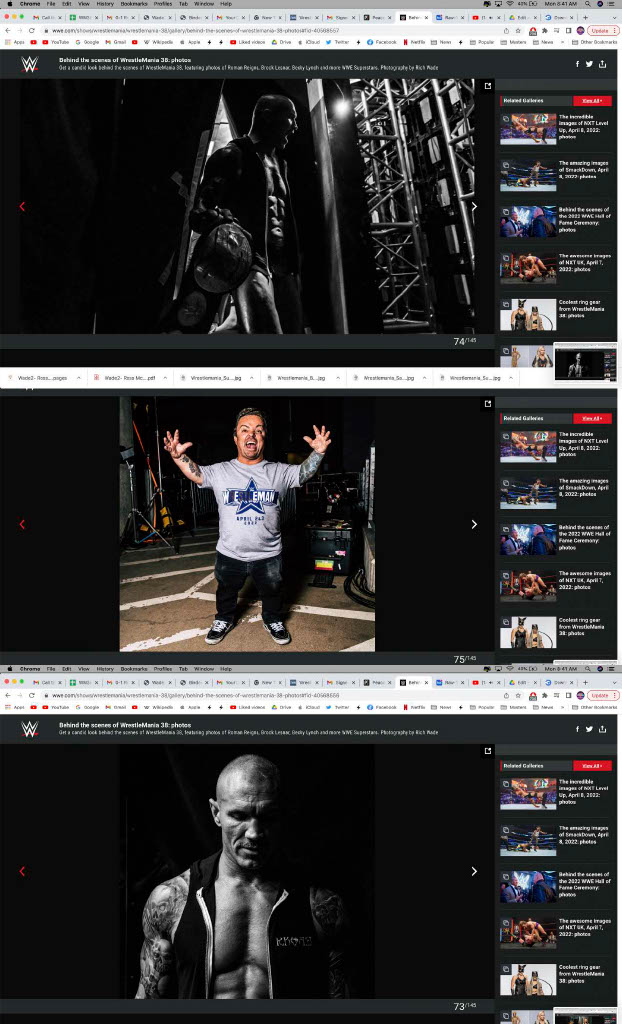Select the Hall of Fame Ceremony thumbnail beside photo 73
The image size is (622, 1024).
(x=528, y=887)
